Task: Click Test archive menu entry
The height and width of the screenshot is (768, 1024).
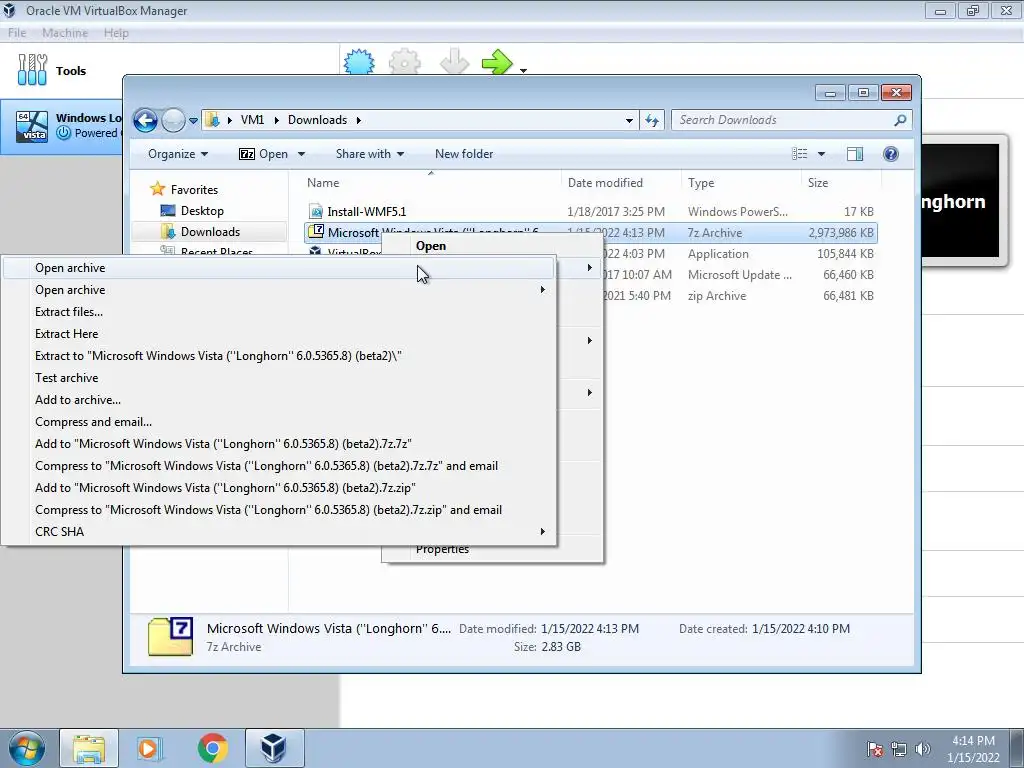Action: 67,378
